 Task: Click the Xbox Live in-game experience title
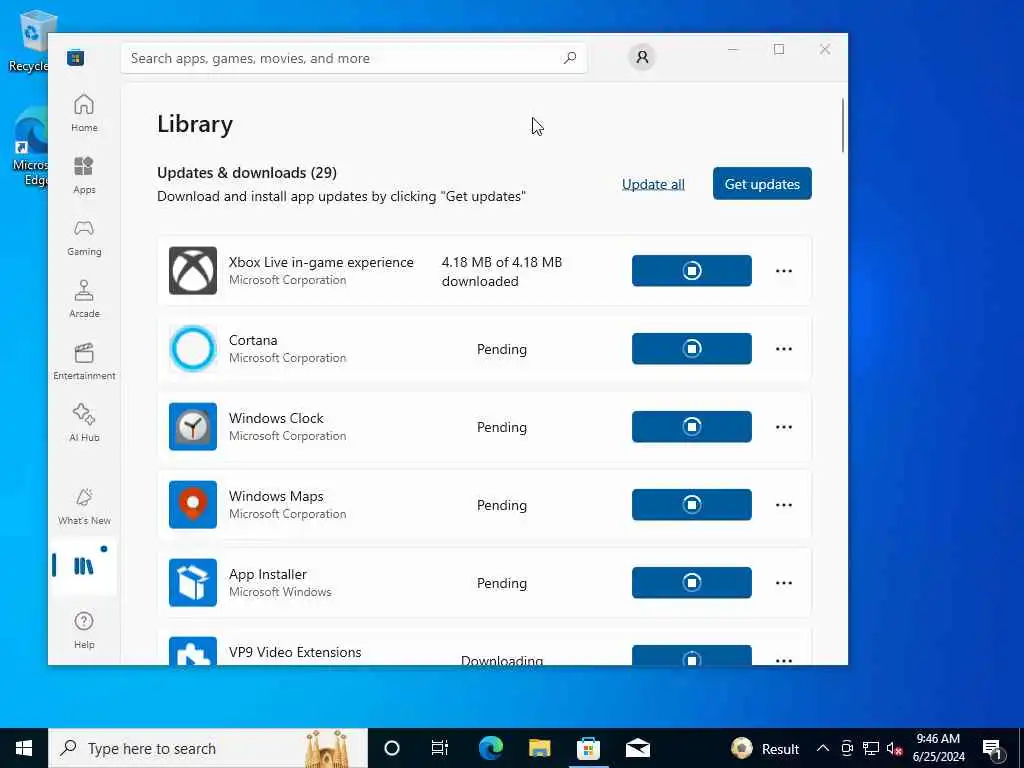pyautogui.click(x=321, y=262)
